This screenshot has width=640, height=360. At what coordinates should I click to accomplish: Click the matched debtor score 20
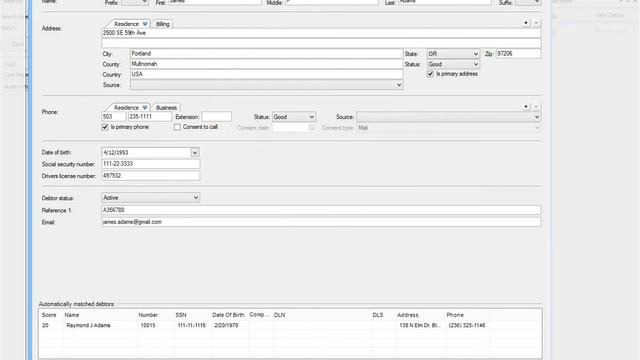[45, 326]
